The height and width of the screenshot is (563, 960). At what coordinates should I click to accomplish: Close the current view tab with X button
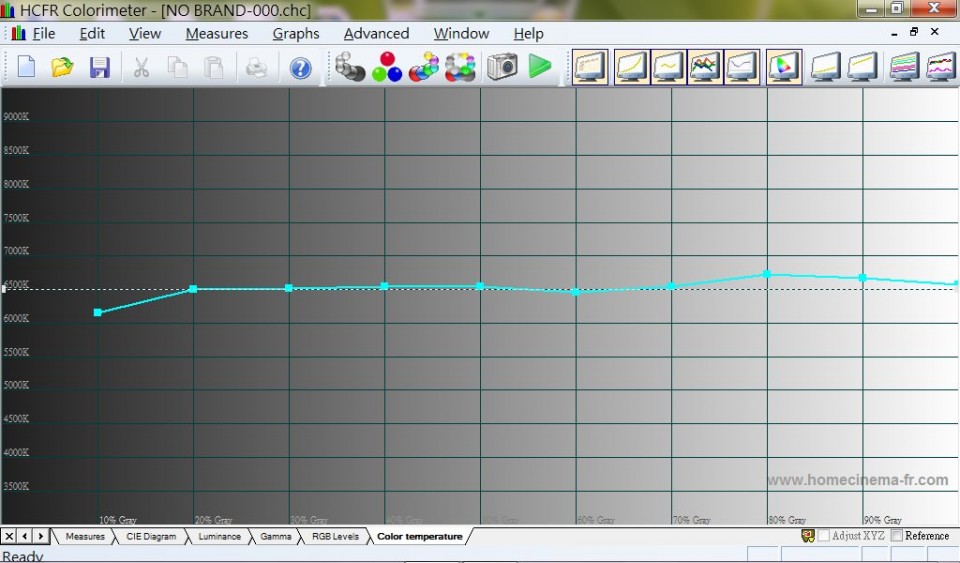[9, 536]
